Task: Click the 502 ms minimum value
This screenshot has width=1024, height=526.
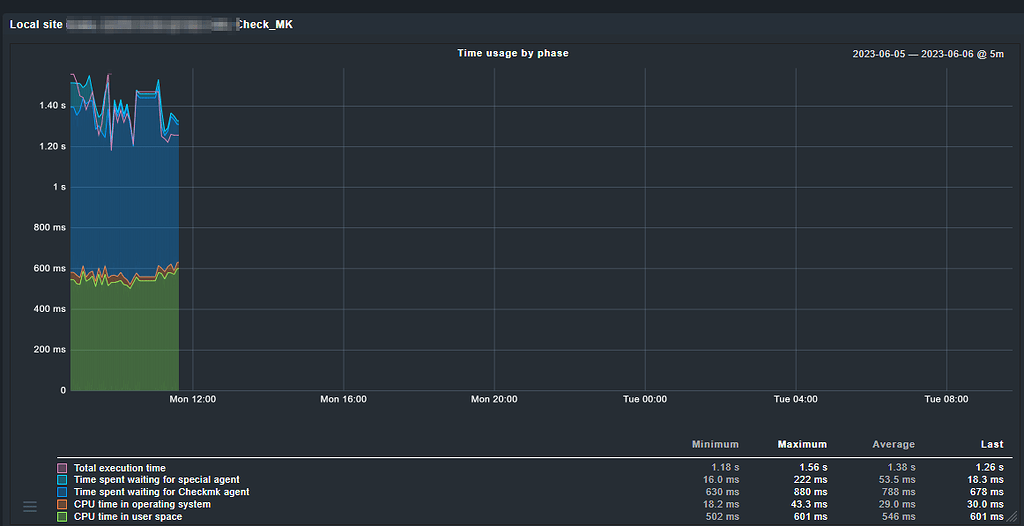Action: coord(722,517)
